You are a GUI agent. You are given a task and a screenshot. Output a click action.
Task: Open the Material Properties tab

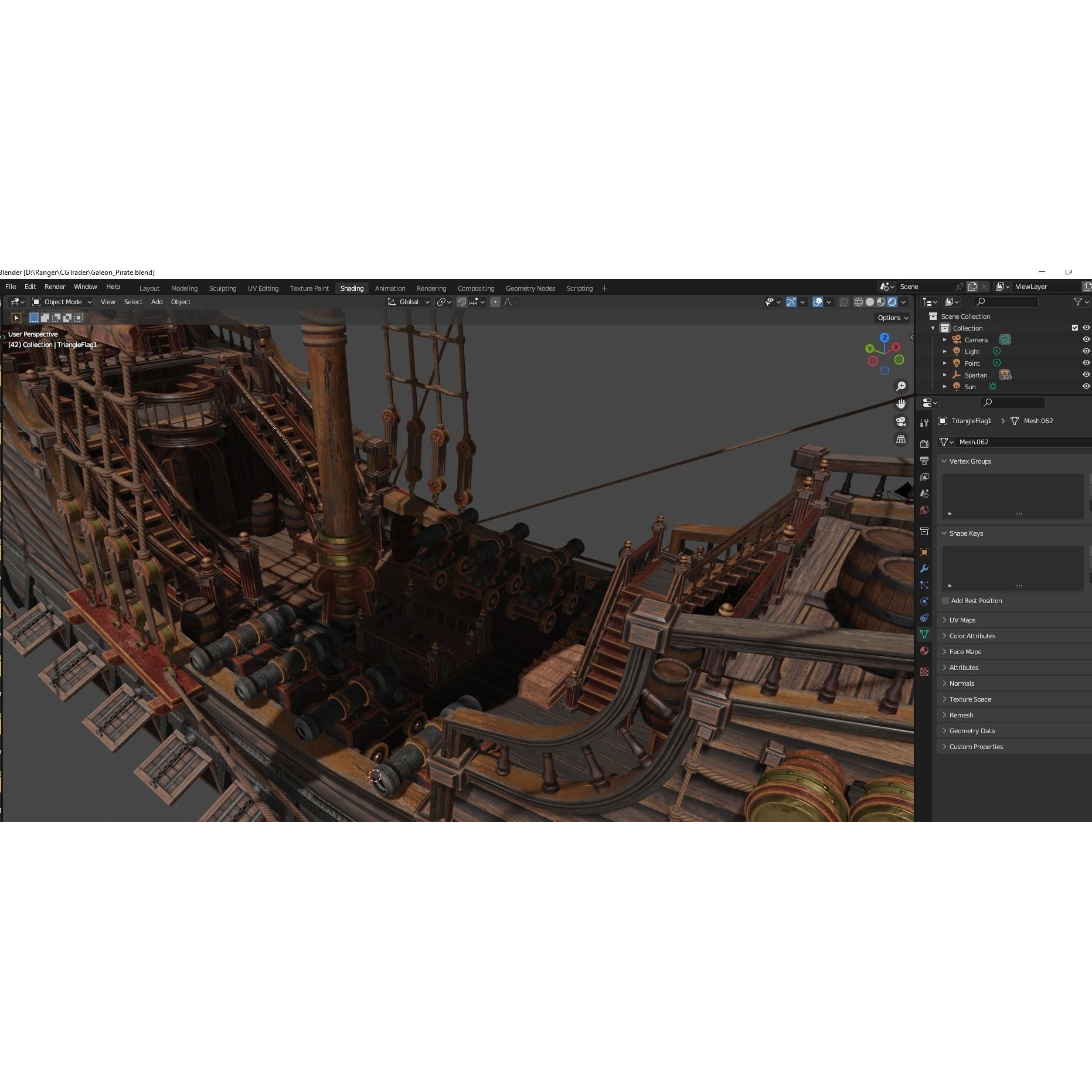click(924, 650)
